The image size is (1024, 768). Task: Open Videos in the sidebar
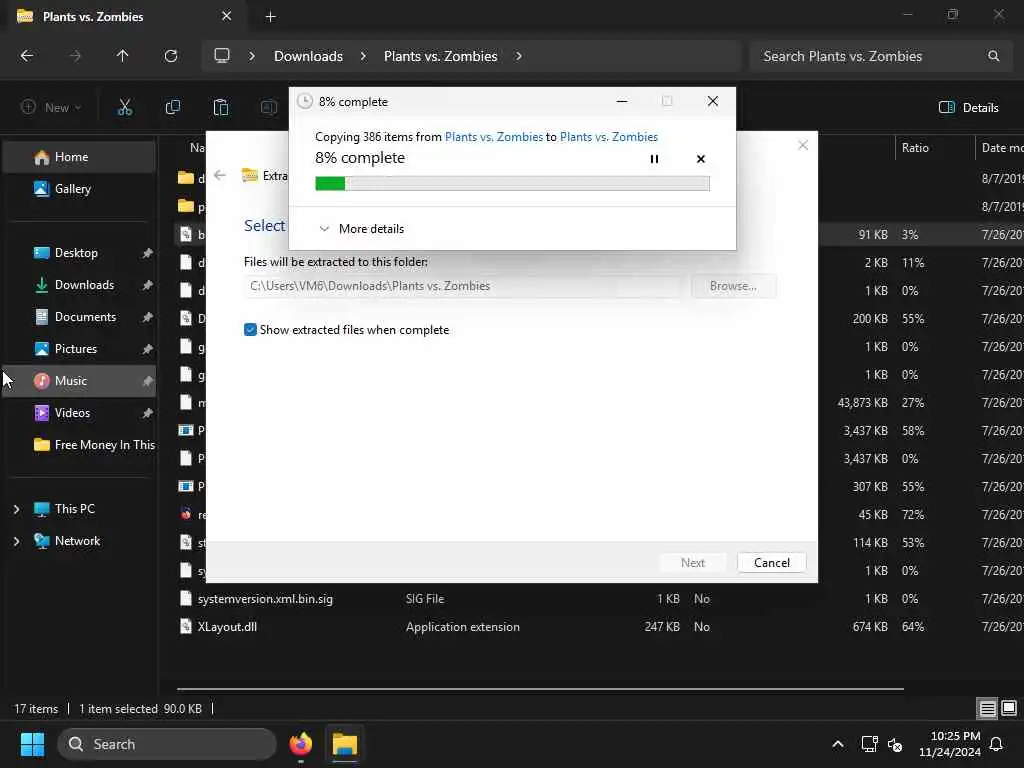(x=79, y=413)
